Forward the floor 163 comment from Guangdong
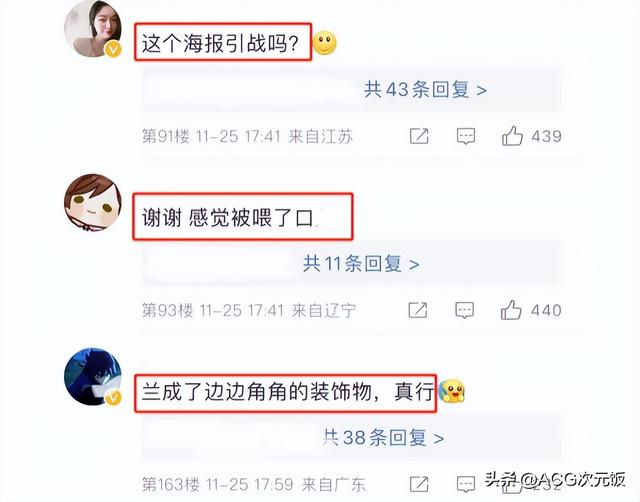The image size is (640, 502). click(419, 484)
